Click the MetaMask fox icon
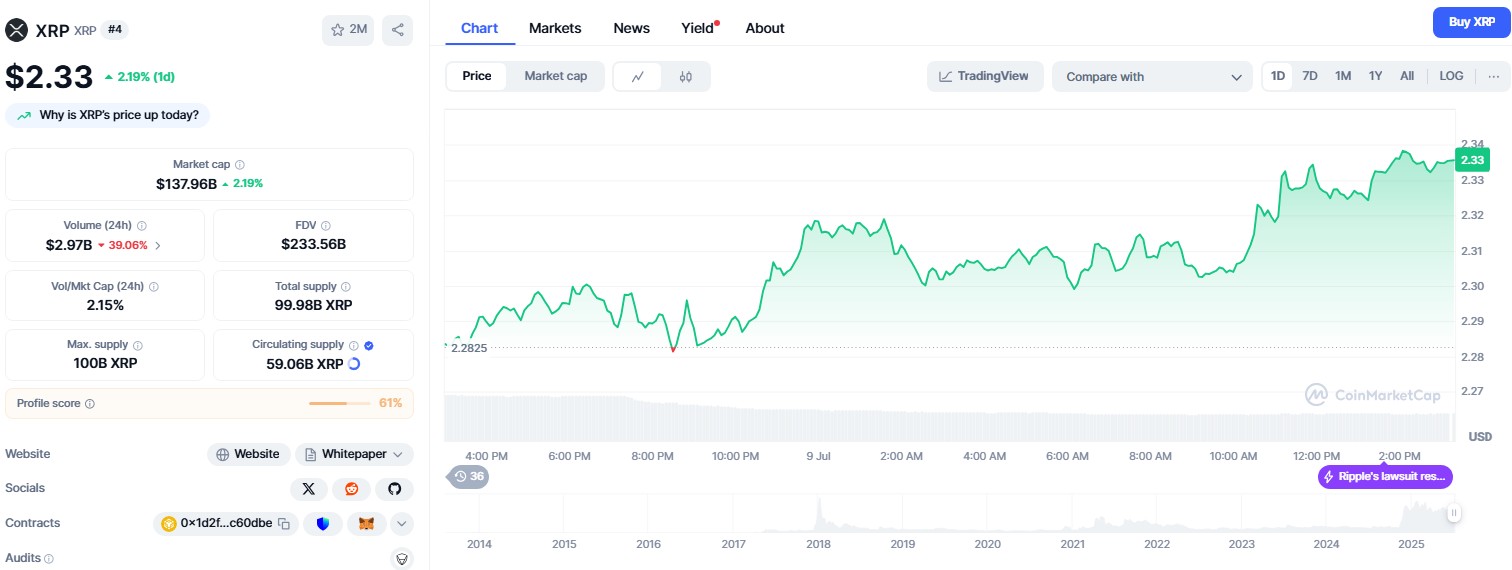1512x570 pixels. tap(366, 523)
